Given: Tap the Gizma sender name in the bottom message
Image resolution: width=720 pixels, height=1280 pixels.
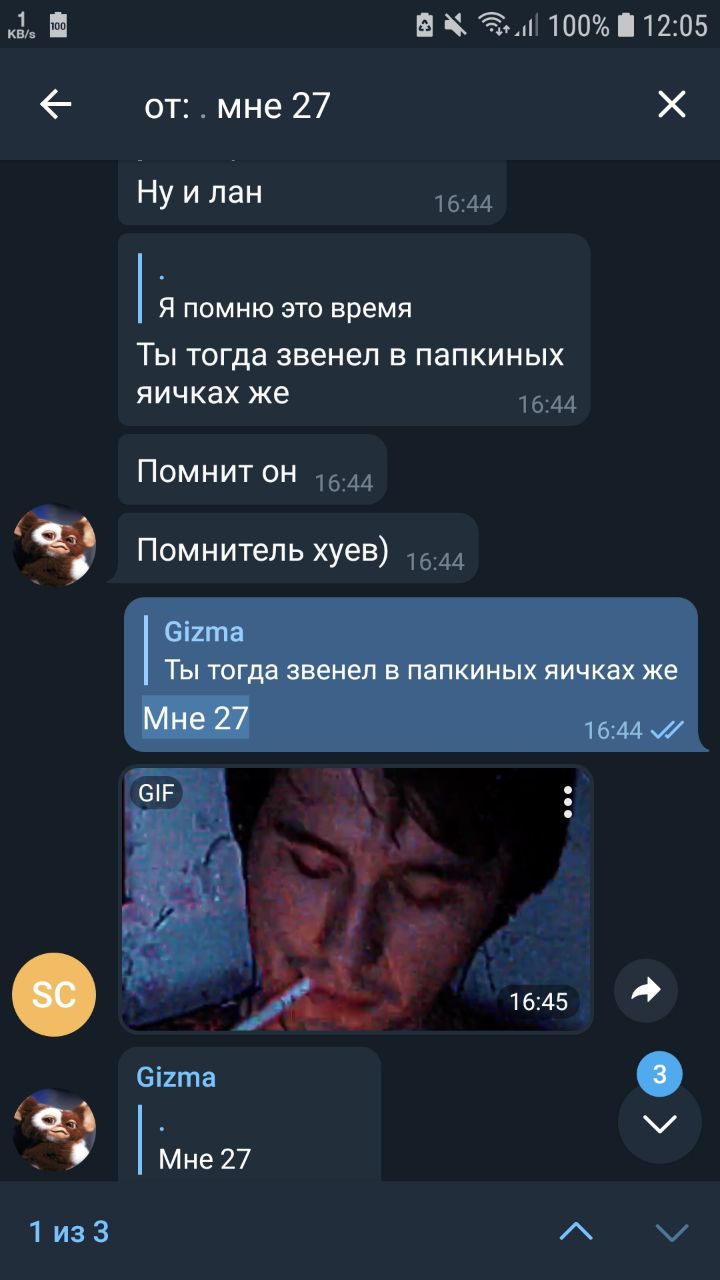Looking at the screenshot, I should (176, 1077).
